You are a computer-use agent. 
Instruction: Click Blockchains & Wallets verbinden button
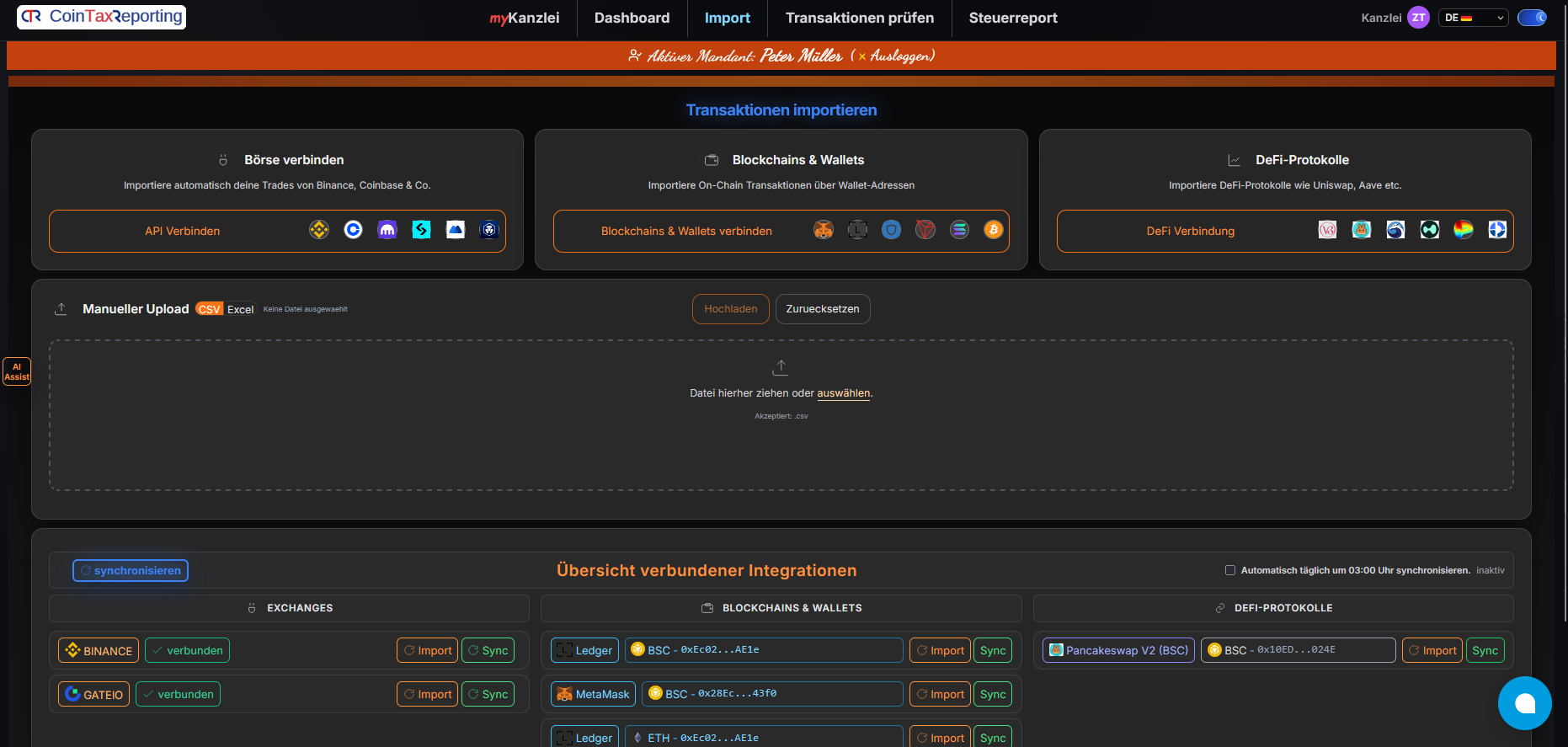[x=781, y=231]
